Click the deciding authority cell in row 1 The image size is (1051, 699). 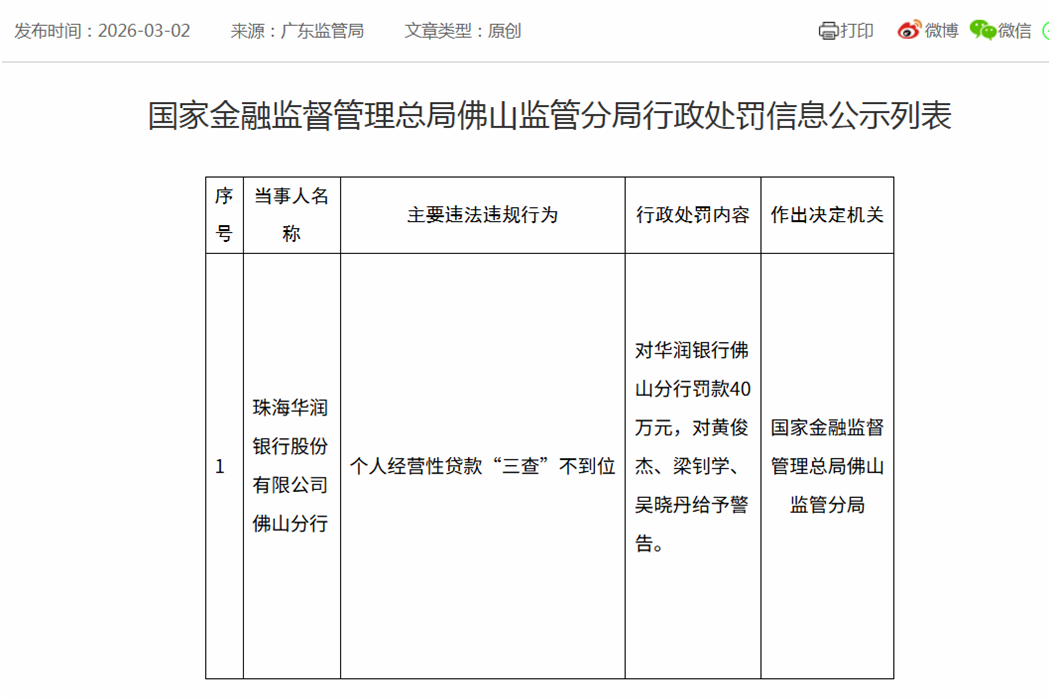pos(827,466)
